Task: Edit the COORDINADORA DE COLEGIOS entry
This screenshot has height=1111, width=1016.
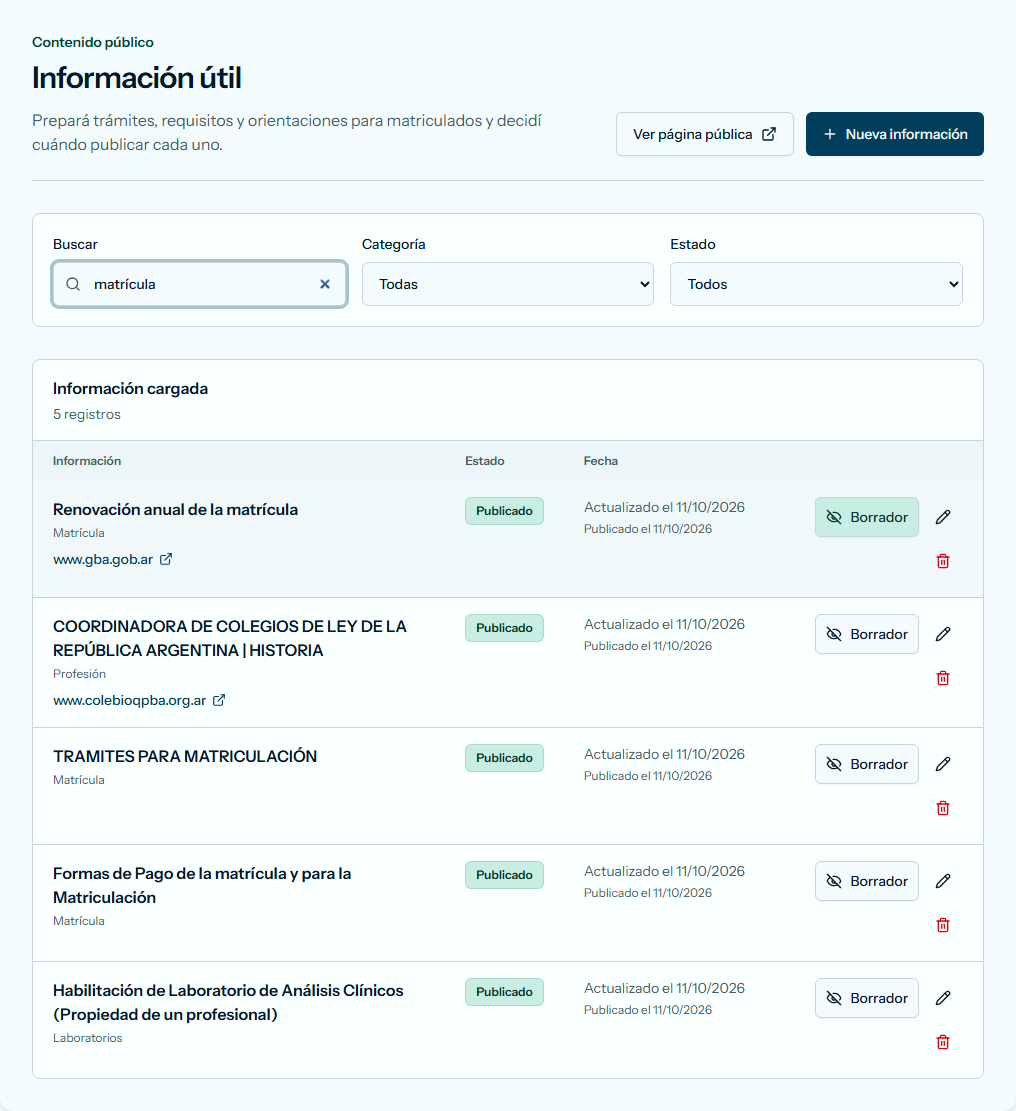Action: pos(942,634)
